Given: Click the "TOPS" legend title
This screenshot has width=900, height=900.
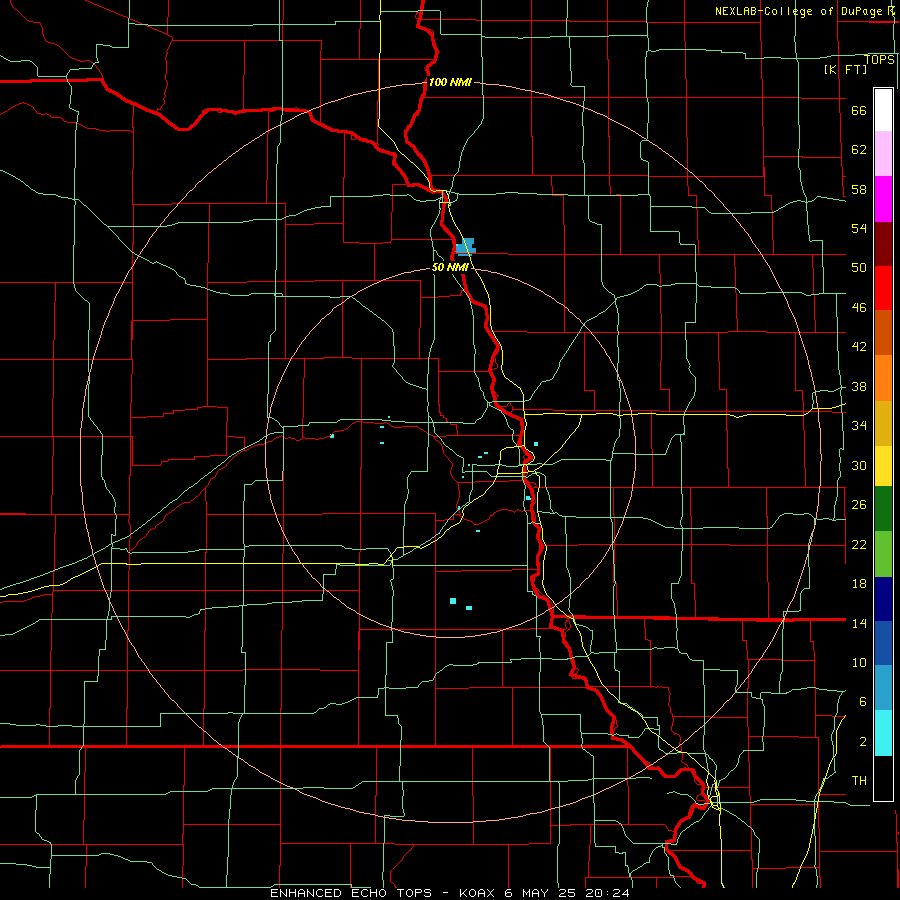Looking at the screenshot, I should tap(879, 60).
